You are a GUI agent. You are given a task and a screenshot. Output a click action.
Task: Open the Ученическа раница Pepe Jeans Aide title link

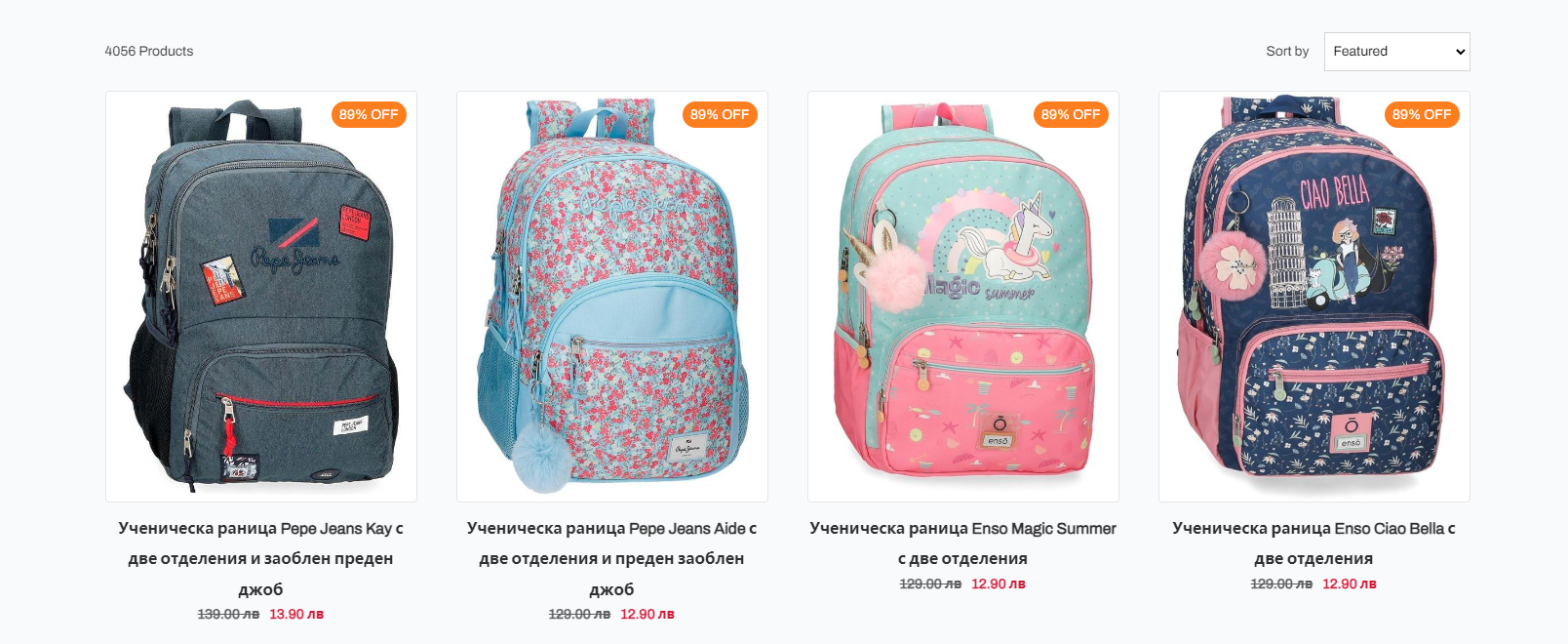point(612,558)
